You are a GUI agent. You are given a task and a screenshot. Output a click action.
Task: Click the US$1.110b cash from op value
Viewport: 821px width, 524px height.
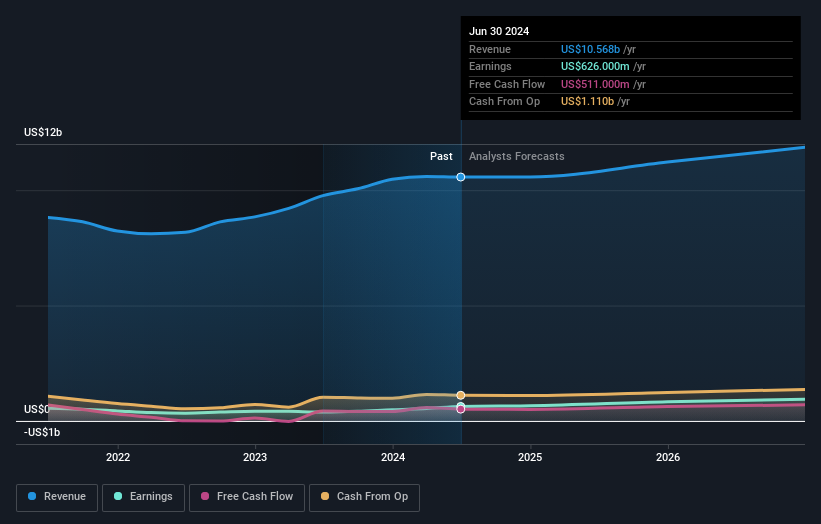pos(587,102)
